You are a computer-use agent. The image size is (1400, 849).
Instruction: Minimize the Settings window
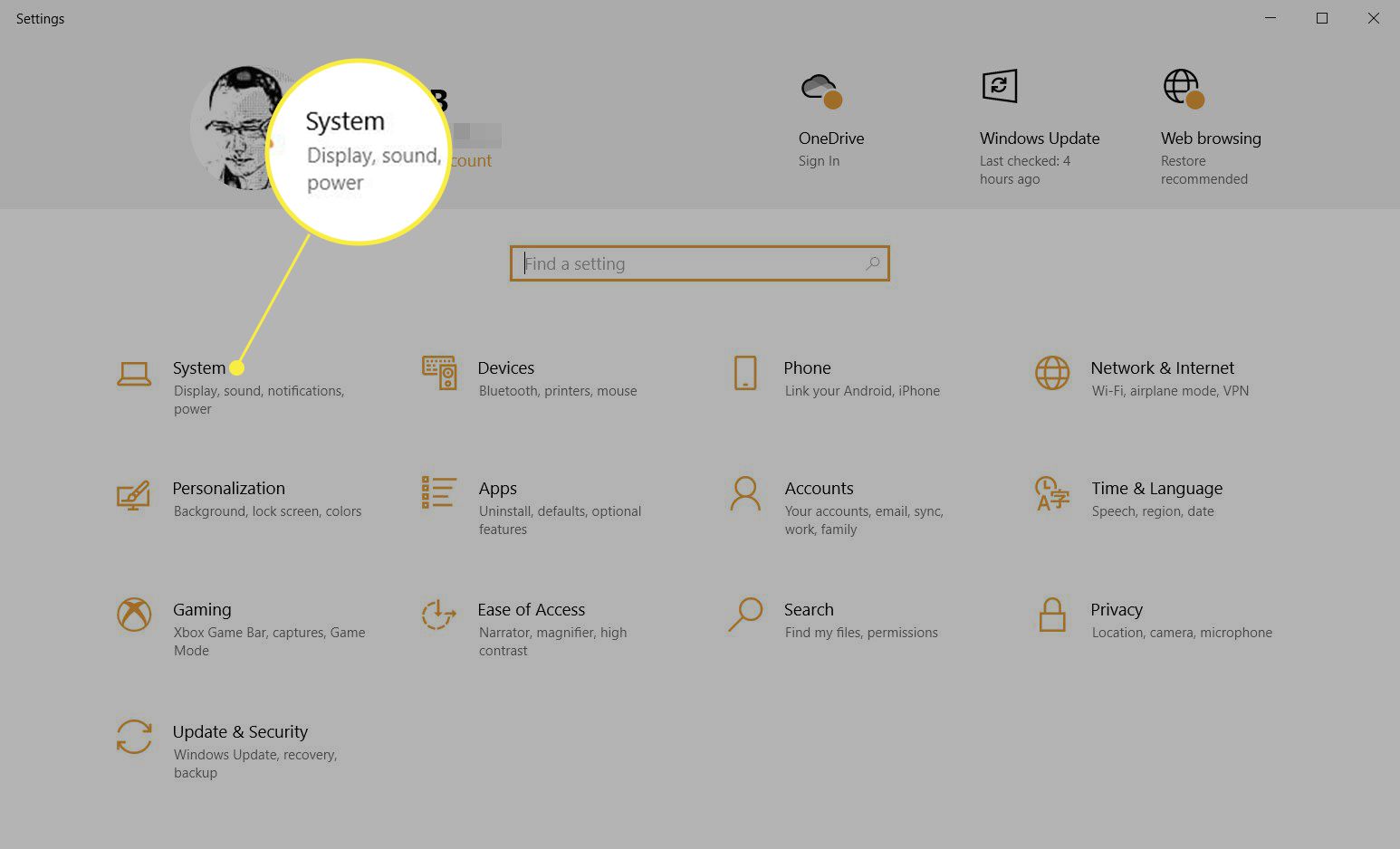[1271, 18]
